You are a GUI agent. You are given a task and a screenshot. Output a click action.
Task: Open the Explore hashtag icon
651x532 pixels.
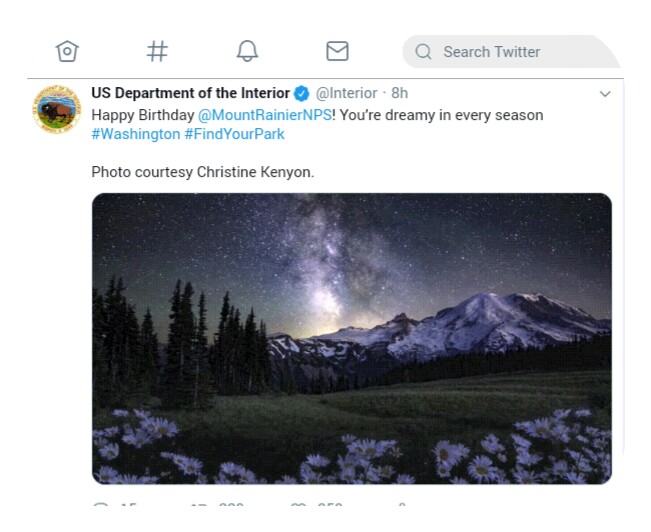click(157, 51)
